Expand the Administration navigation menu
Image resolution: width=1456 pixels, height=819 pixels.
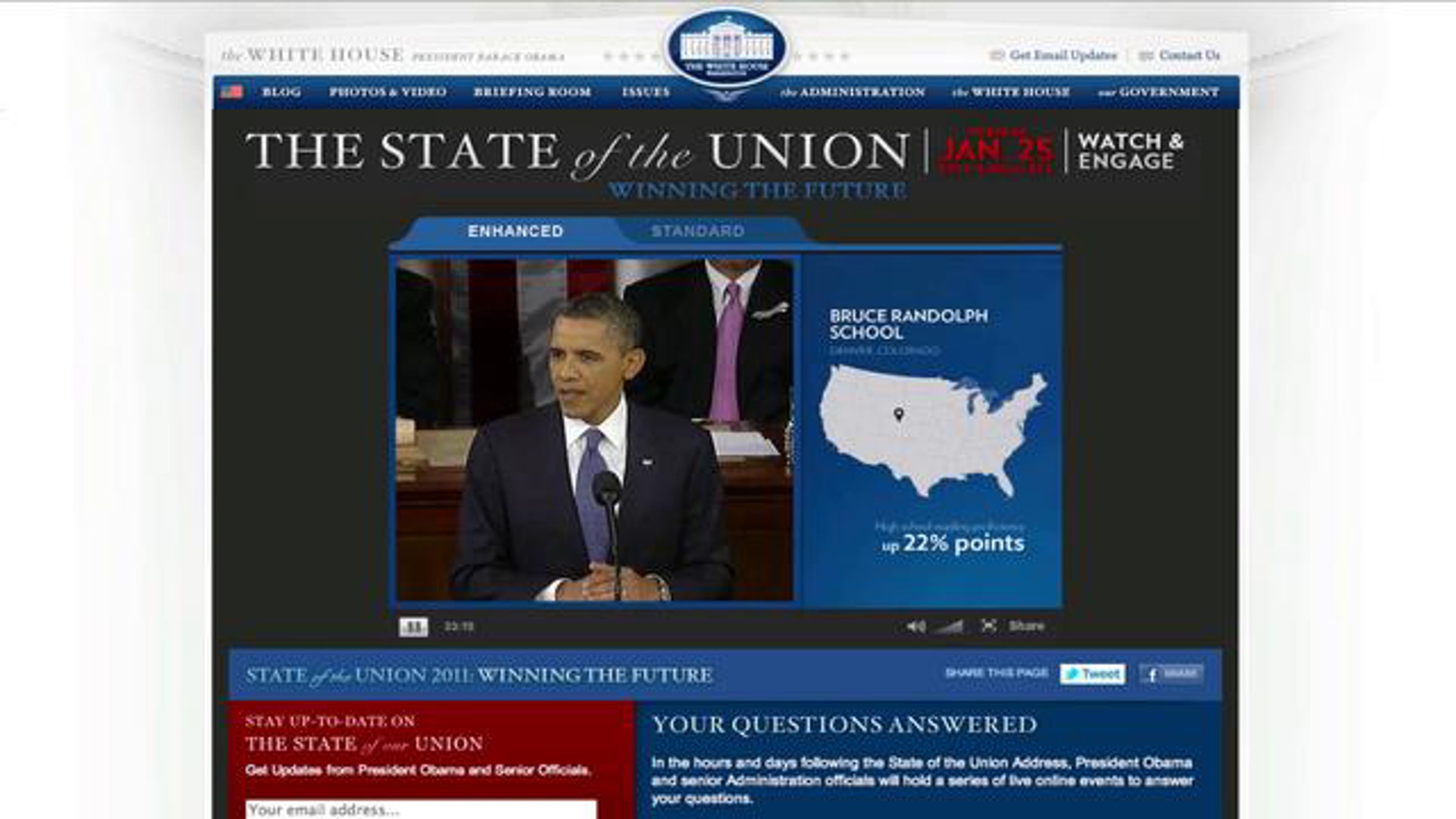point(852,92)
